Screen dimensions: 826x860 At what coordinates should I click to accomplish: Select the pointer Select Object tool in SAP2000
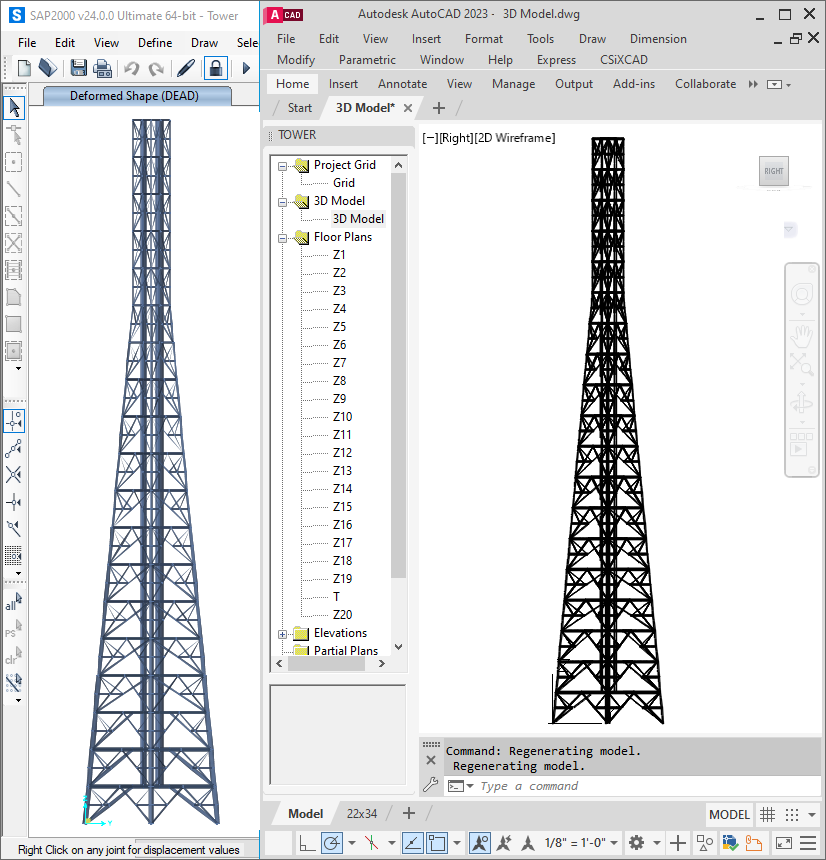pos(14,108)
